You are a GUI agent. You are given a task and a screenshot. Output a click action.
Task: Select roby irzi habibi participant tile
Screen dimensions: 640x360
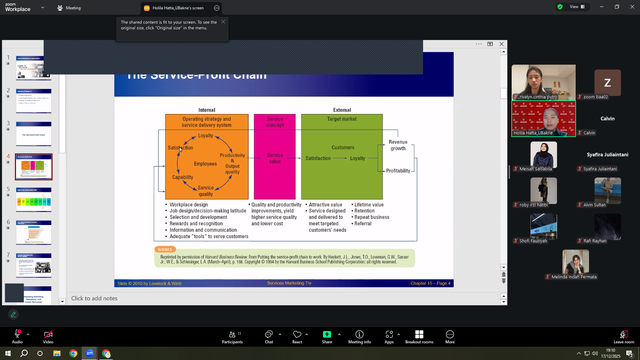[544, 191]
